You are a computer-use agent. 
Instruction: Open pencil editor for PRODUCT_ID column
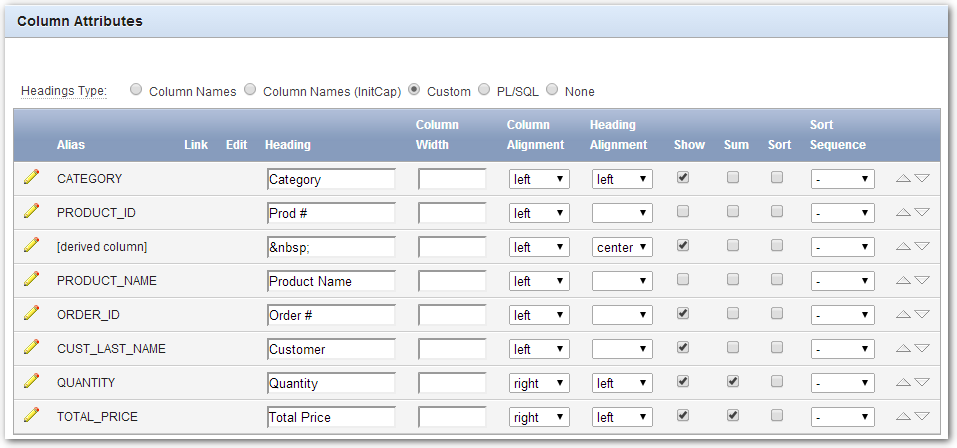coord(31,211)
